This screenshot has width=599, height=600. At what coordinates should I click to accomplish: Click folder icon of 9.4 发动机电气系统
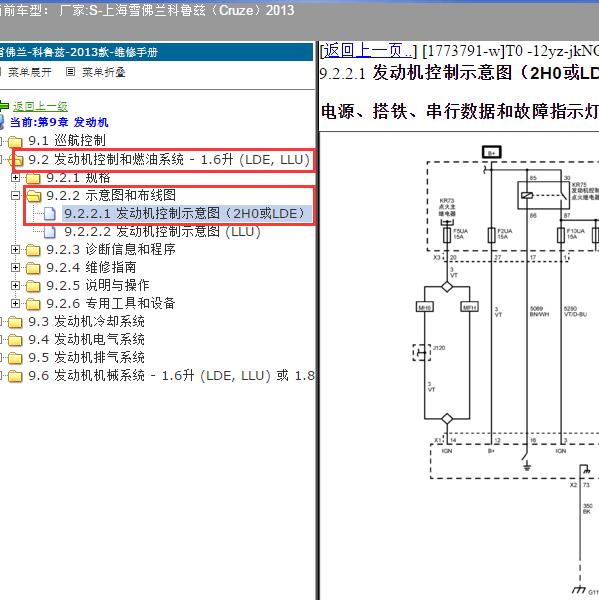click(15, 340)
